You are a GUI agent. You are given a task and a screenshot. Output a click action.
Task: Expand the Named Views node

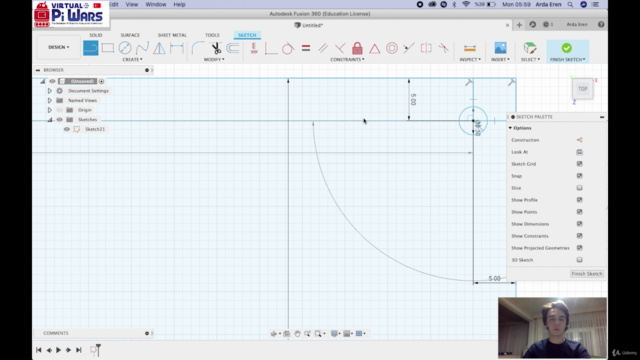point(50,100)
